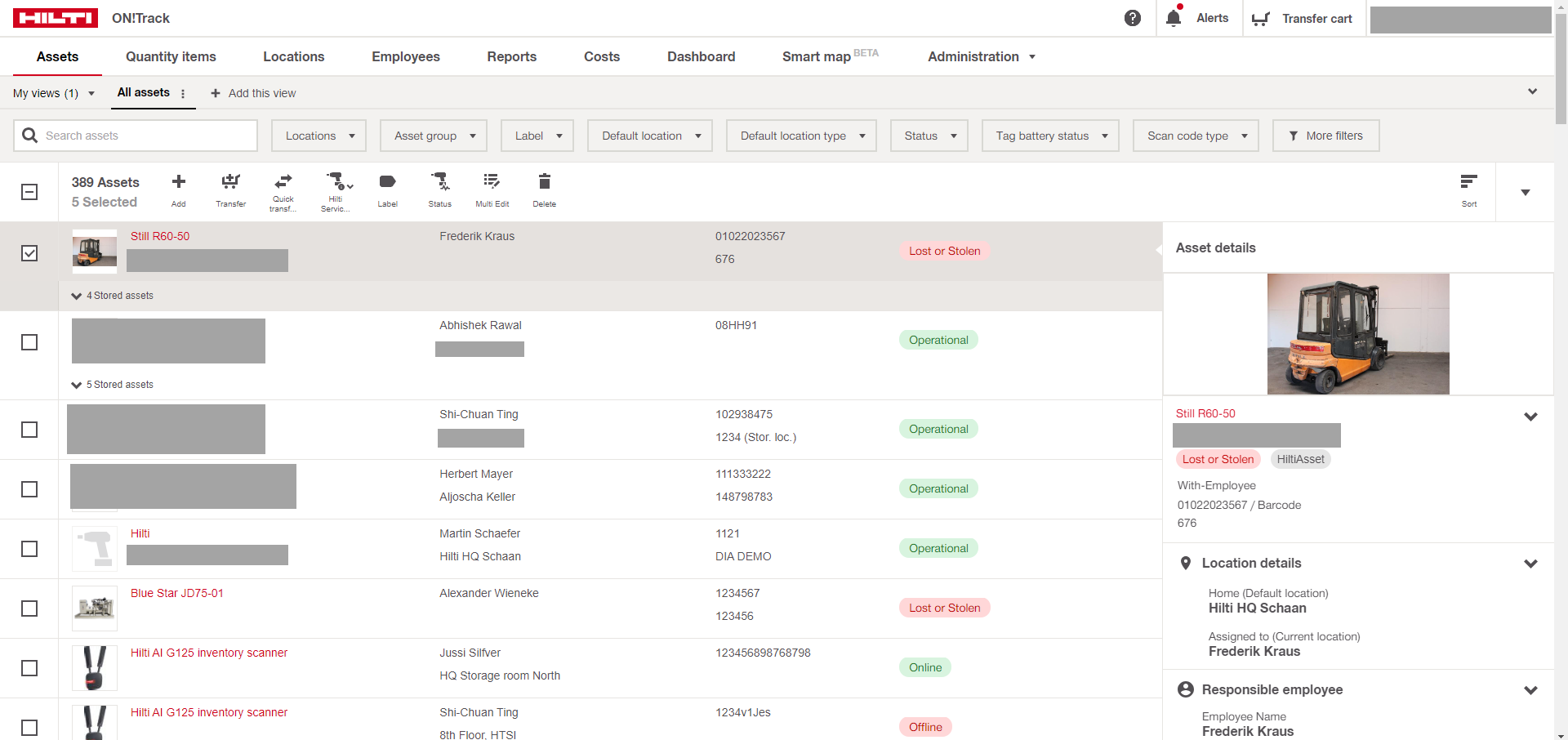Click the Search assets input field

pyautogui.click(x=136, y=136)
